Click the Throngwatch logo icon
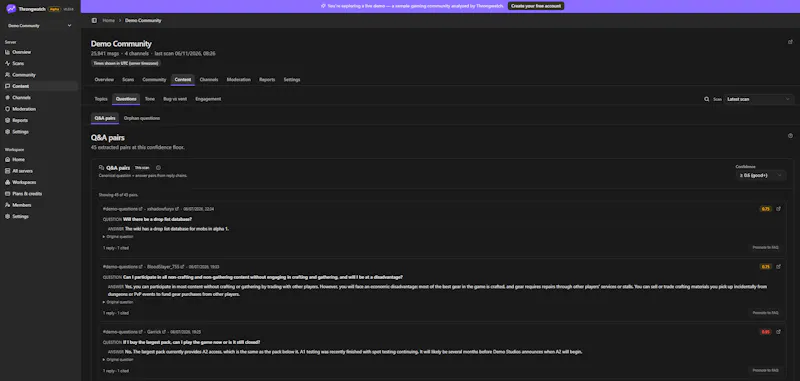Viewport: 800px width, 381px height. (x=11, y=8)
